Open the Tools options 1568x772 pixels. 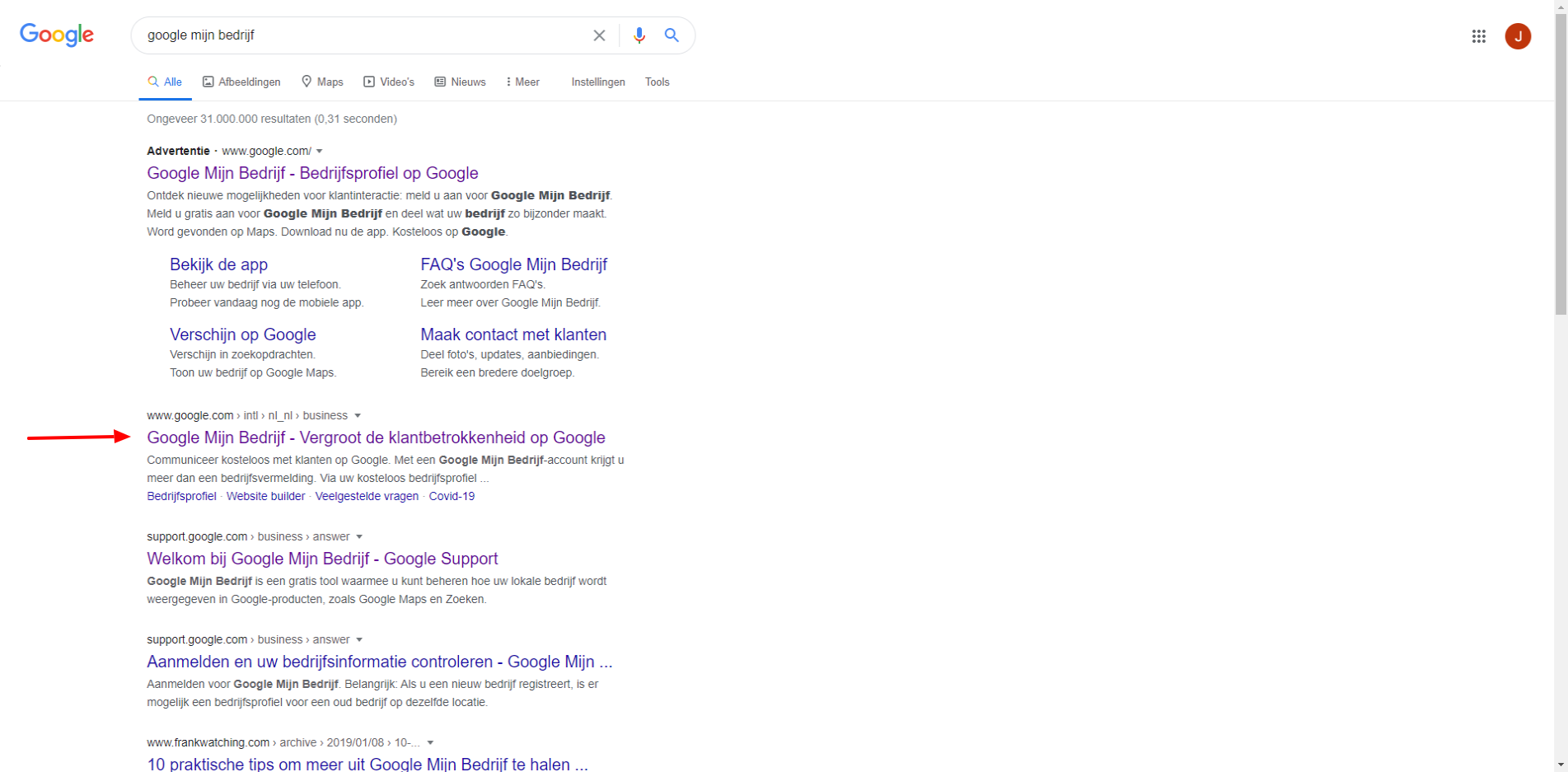[657, 82]
